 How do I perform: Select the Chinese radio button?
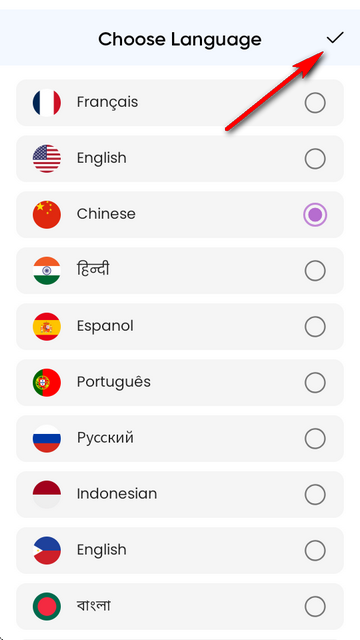click(315, 214)
